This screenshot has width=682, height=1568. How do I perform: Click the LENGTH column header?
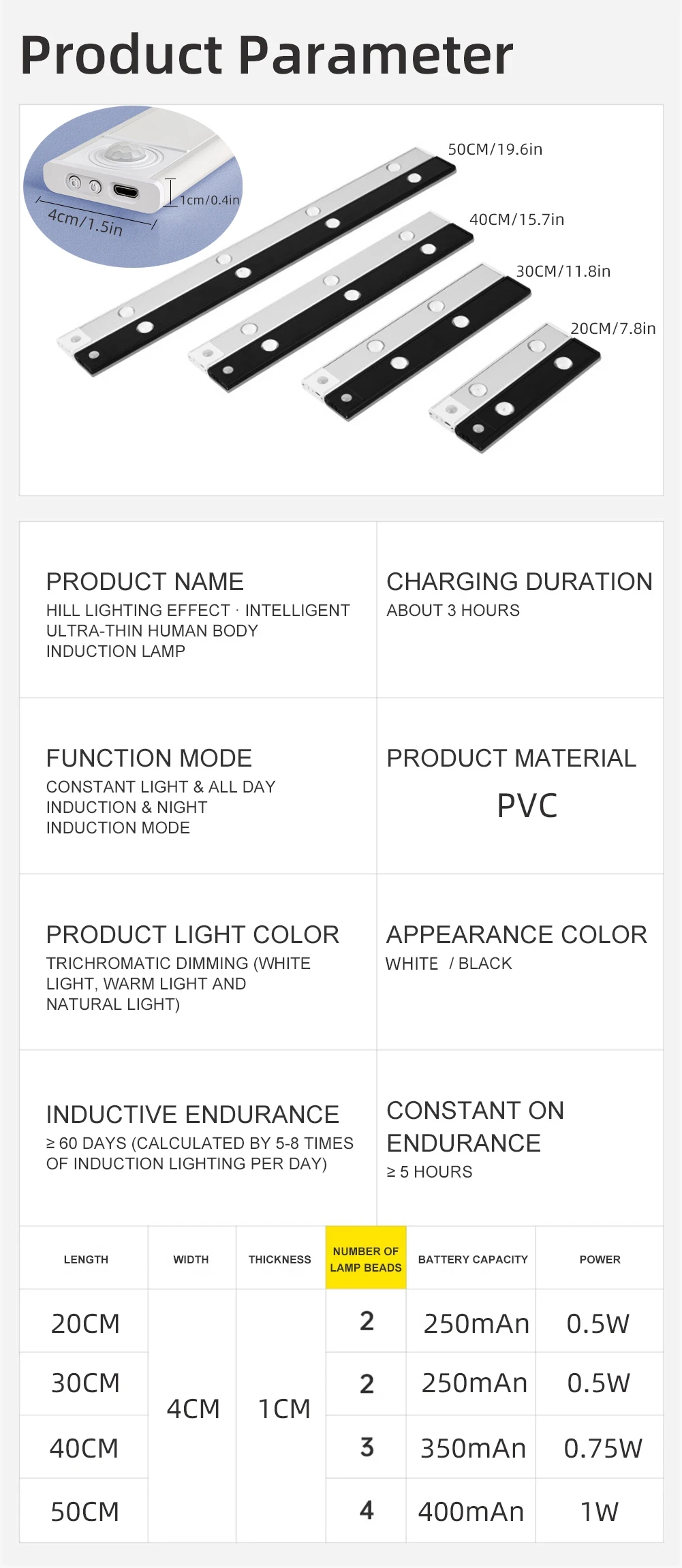coord(86,1259)
